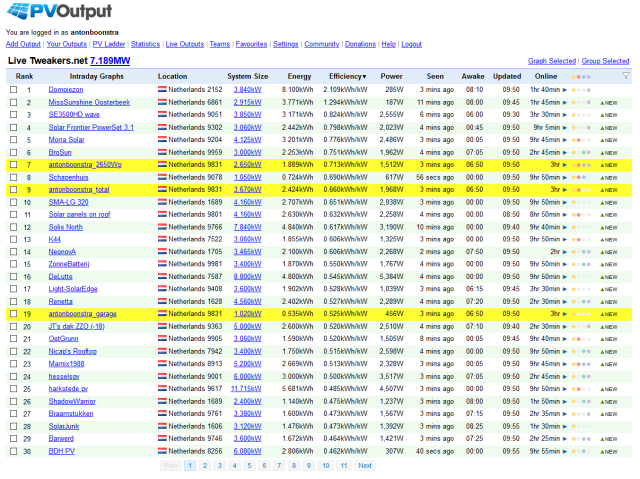The height and width of the screenshot is (479, 640).
Task: Click the Group Selected link
Action: coord(605,61)
